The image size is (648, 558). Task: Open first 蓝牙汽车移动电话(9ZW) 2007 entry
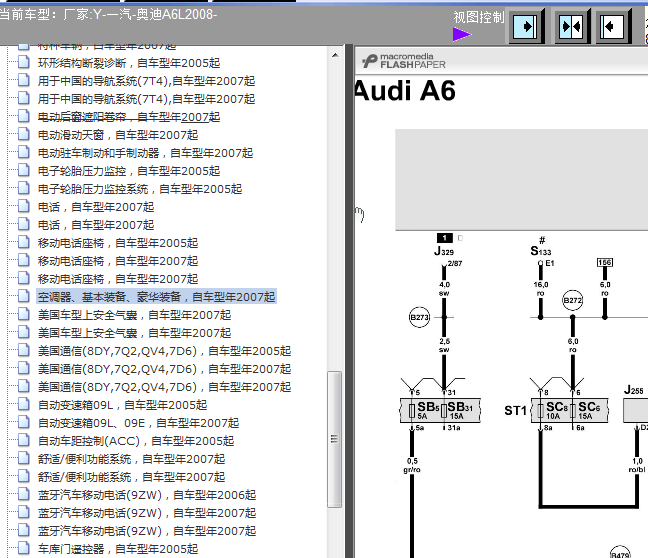[x=147, y=513]
